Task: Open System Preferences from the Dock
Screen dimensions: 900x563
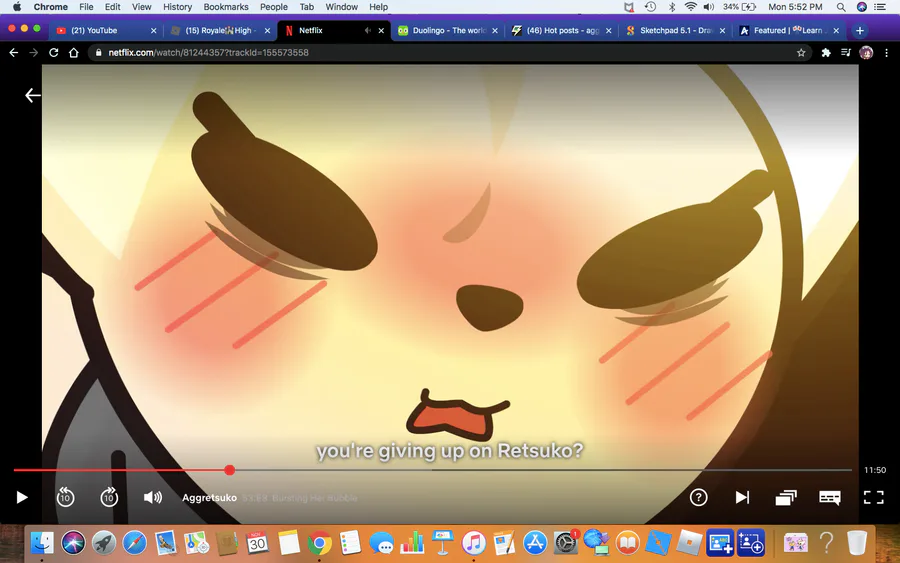Action: click(x=566, y=542)
